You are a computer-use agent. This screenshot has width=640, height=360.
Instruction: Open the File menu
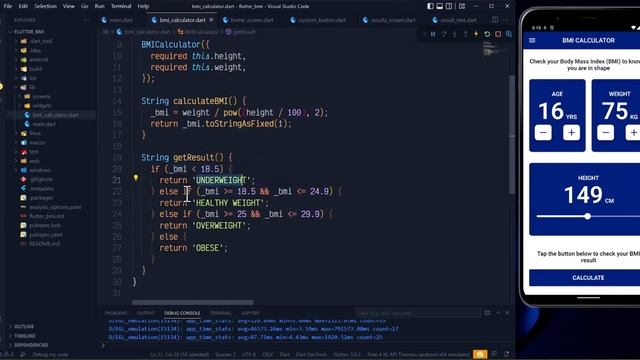(8, 6)
